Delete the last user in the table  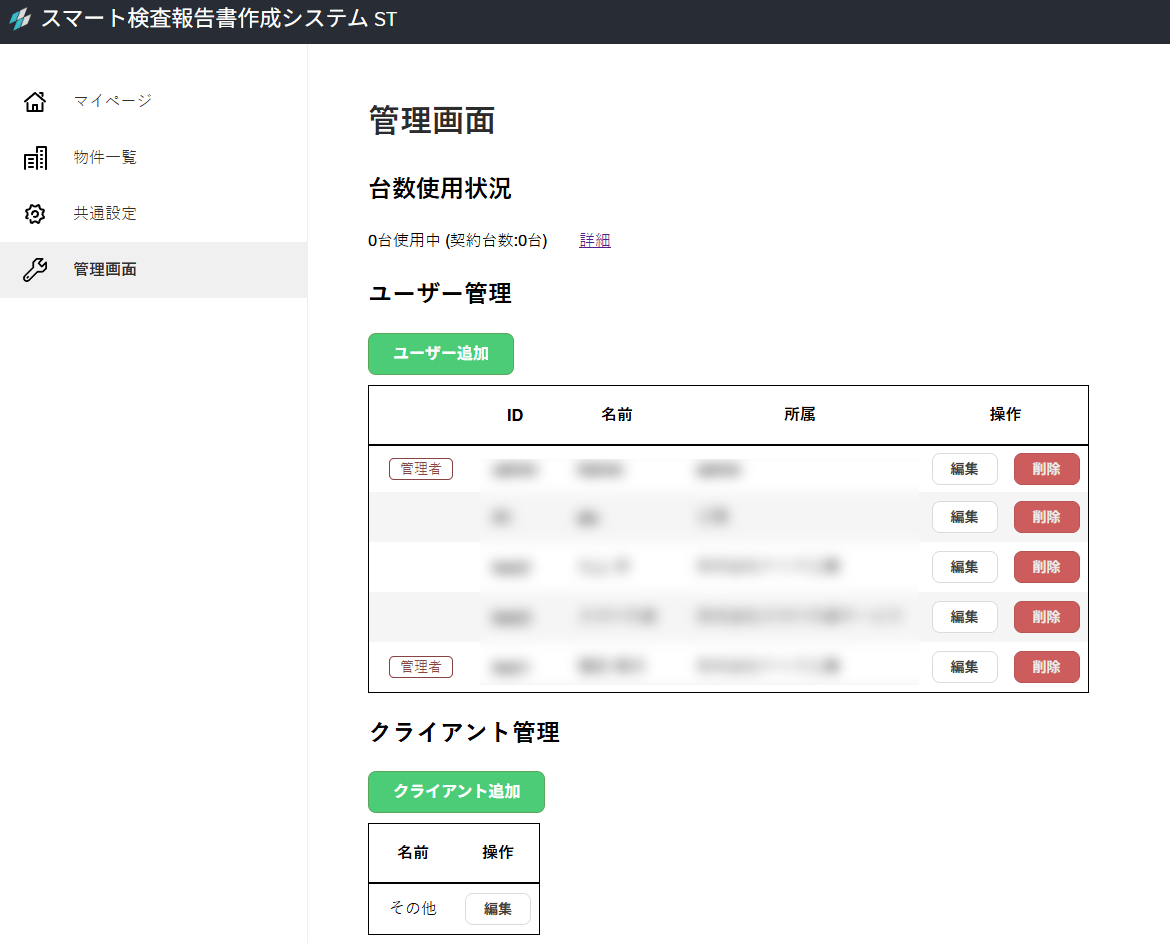1046,667
